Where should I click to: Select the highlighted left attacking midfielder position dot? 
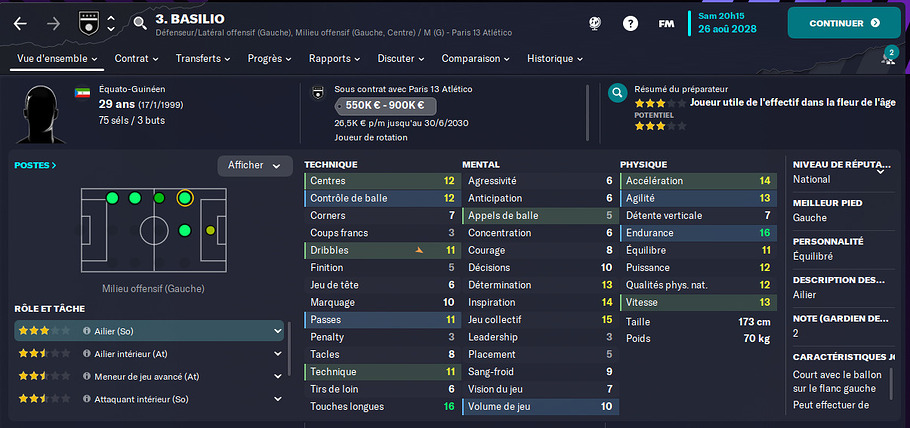click(x=185, y=198)
